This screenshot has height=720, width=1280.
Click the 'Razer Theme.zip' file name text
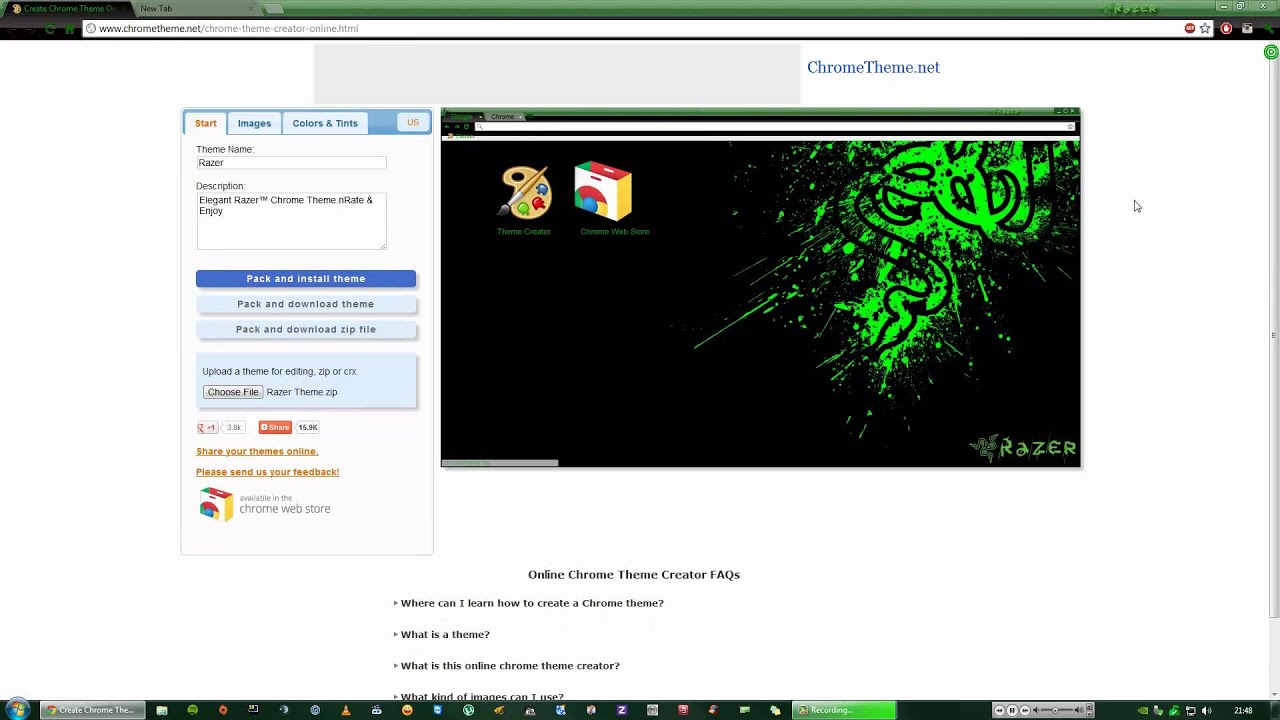point(302,392)
